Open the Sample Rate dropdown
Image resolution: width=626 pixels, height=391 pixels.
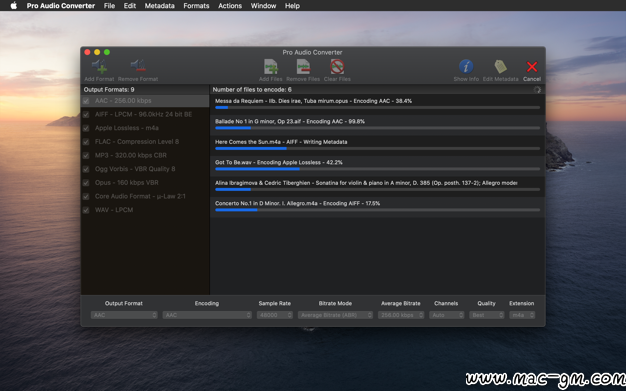[275, 315]
